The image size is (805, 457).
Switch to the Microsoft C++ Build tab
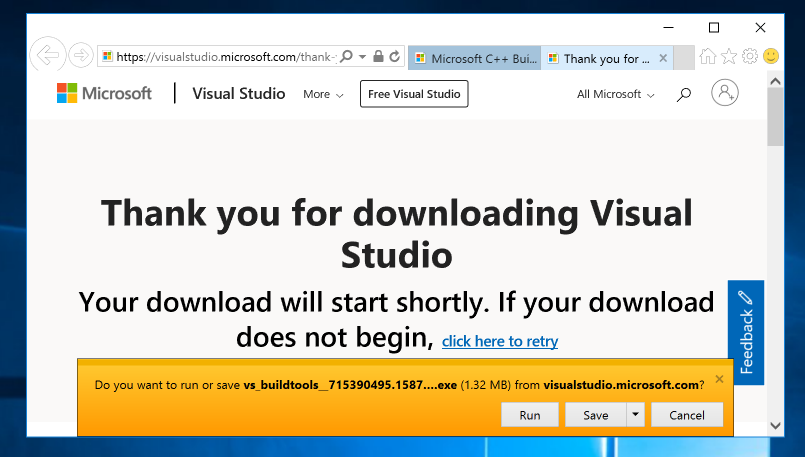pyautogui.click(x=475, y=58)
